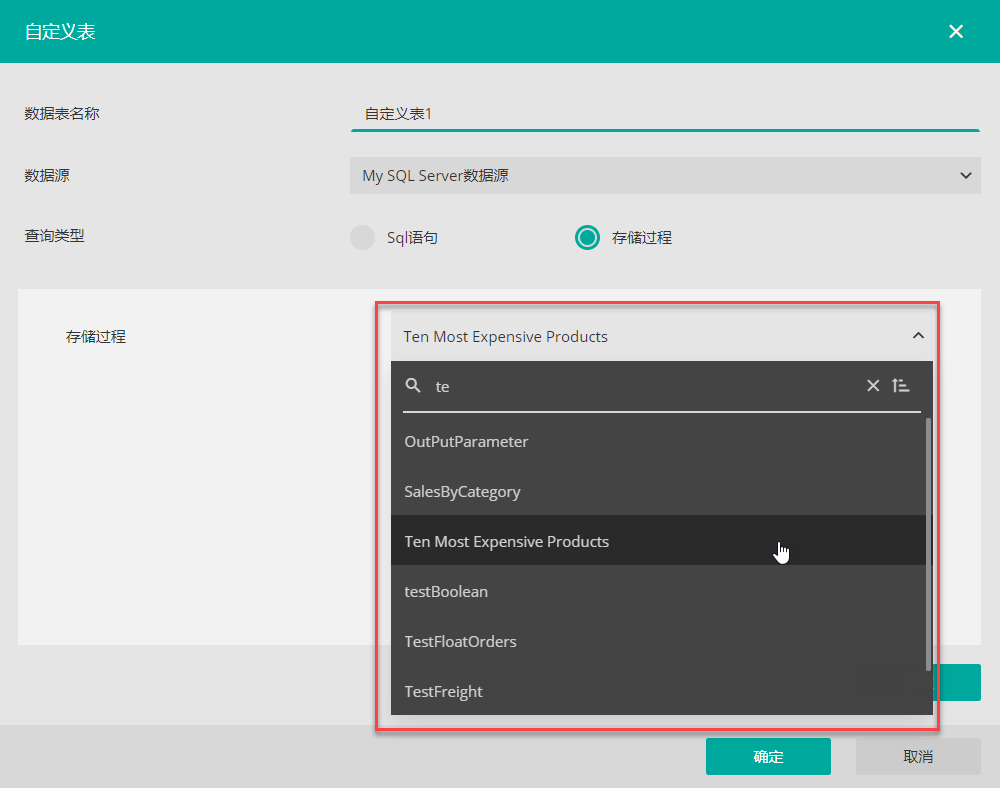Choose SalesByCategory from the list
1000x788 pixels.
pyautogui.click(x=462, y=491)
